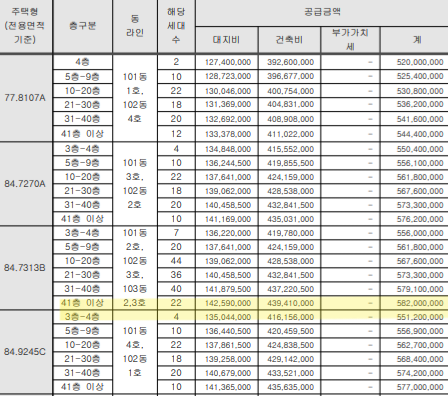Click the 층구분 column header

click(x=82, y=26)
